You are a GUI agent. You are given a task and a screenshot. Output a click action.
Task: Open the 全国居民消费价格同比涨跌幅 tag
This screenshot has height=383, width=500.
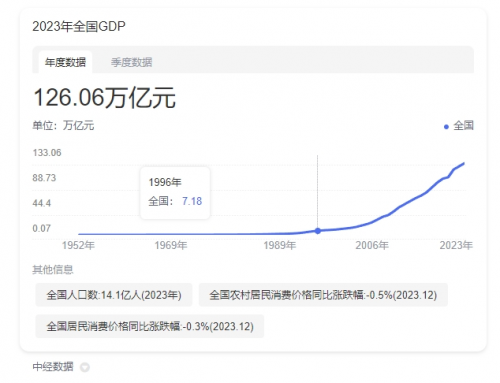[150, 326]
